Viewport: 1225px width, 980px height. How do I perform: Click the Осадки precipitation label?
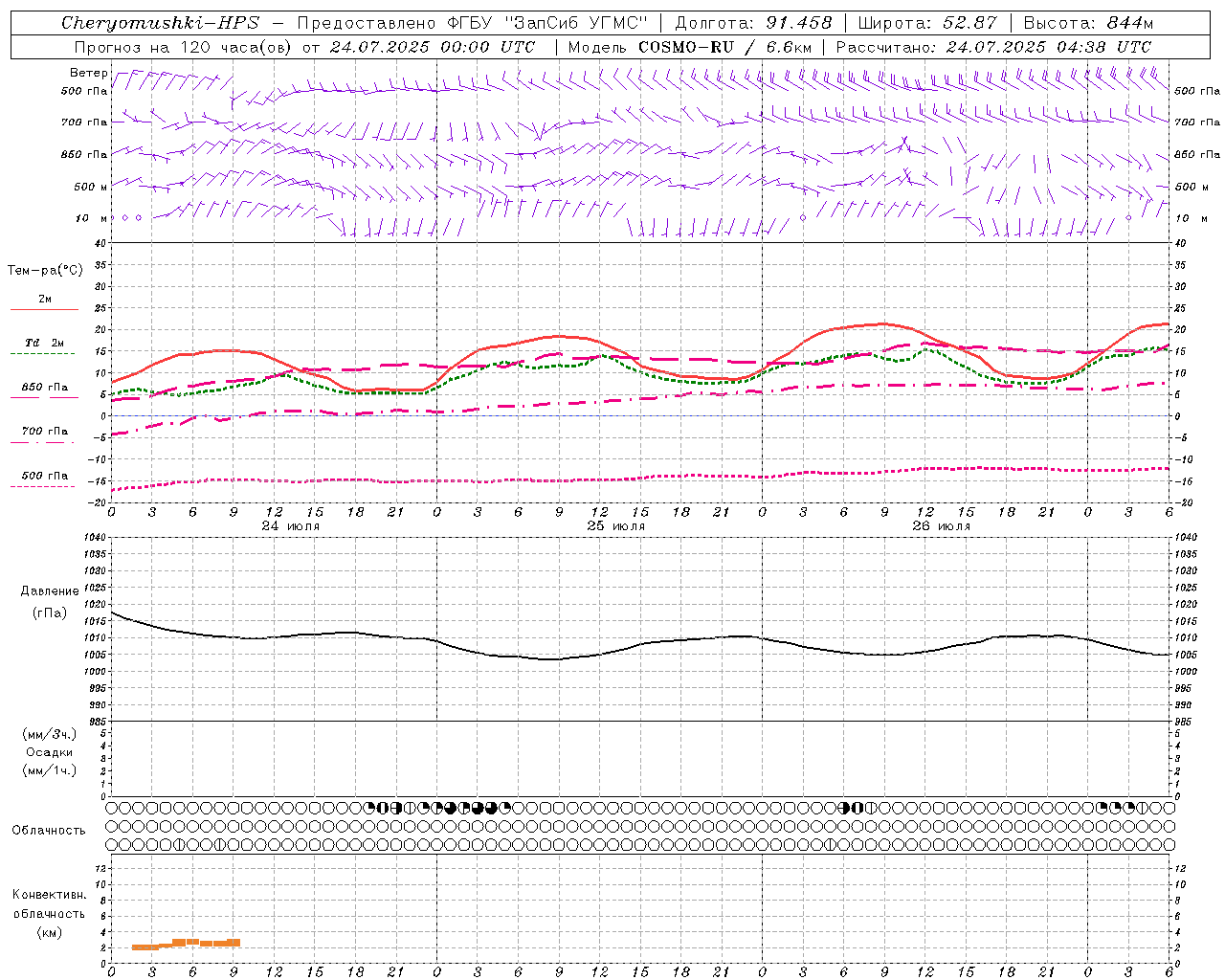coord(50,752)
